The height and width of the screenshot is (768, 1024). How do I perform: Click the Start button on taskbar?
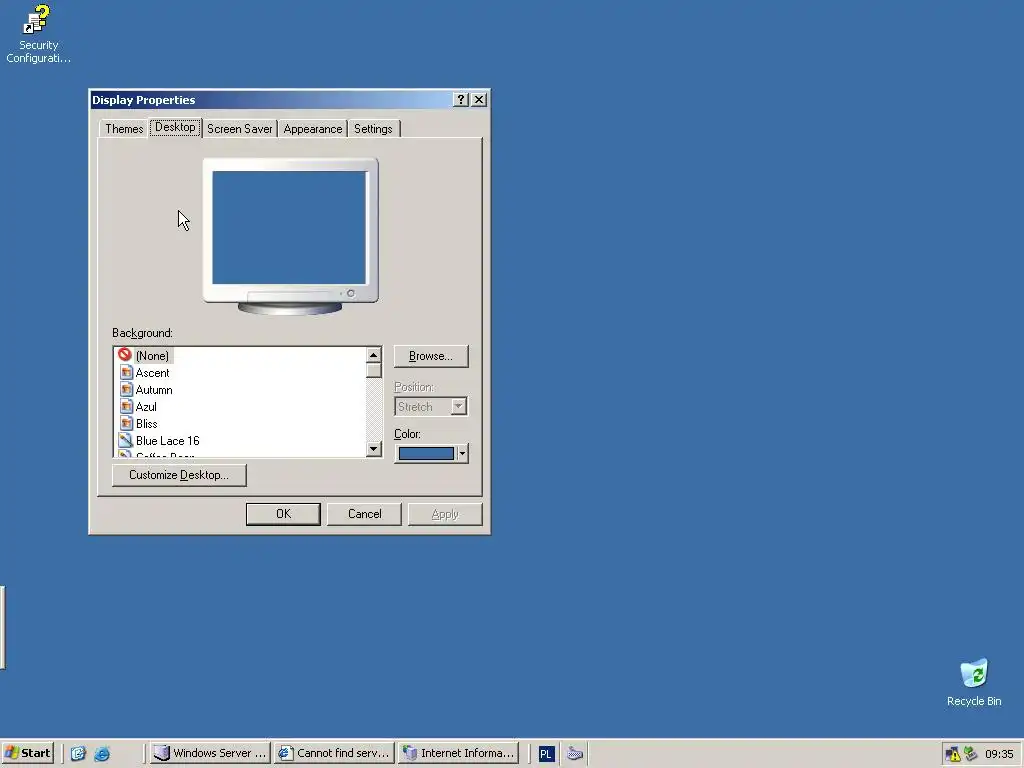[x=27, y=753]
